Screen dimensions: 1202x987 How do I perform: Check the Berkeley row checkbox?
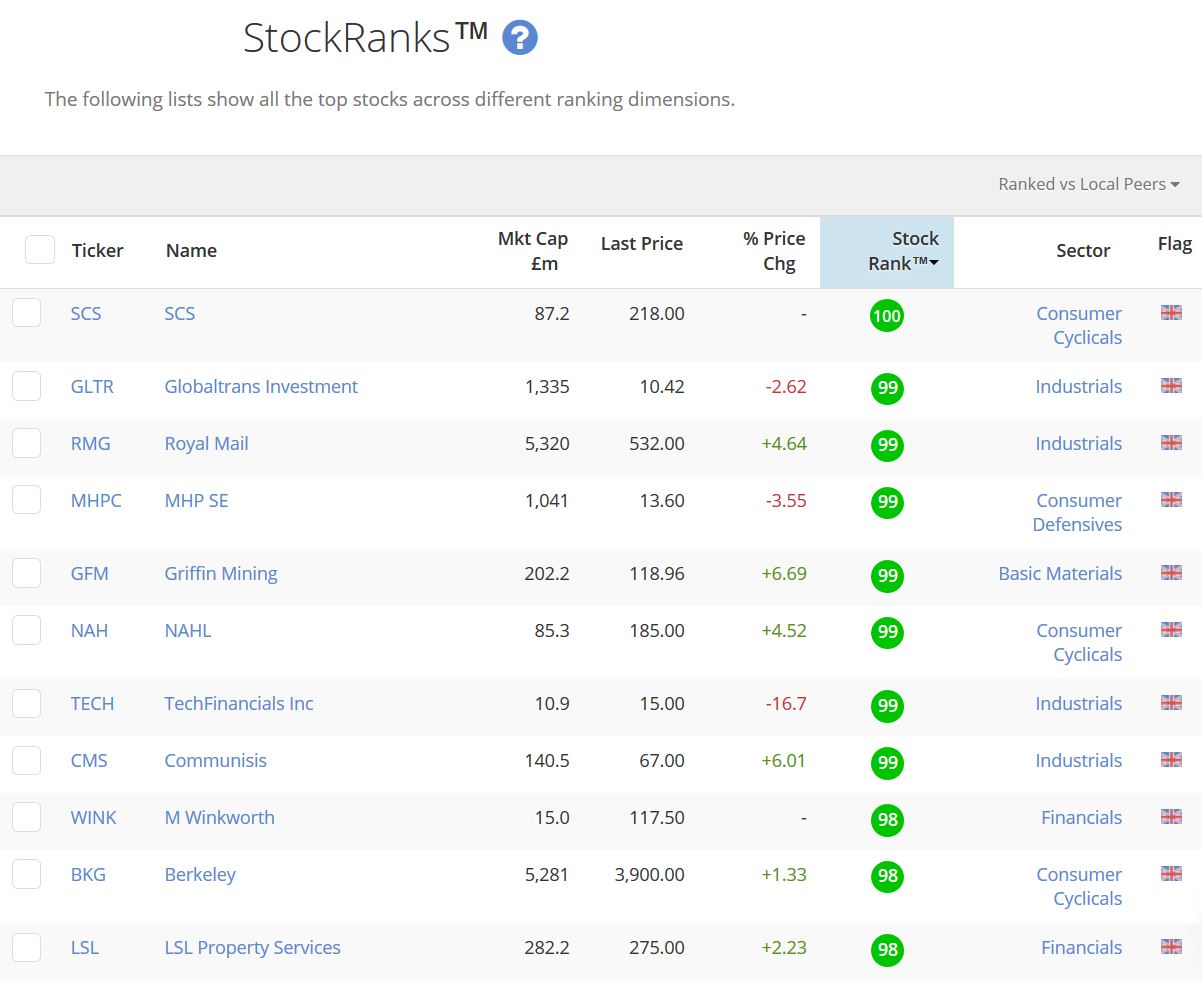coord(27,873)
